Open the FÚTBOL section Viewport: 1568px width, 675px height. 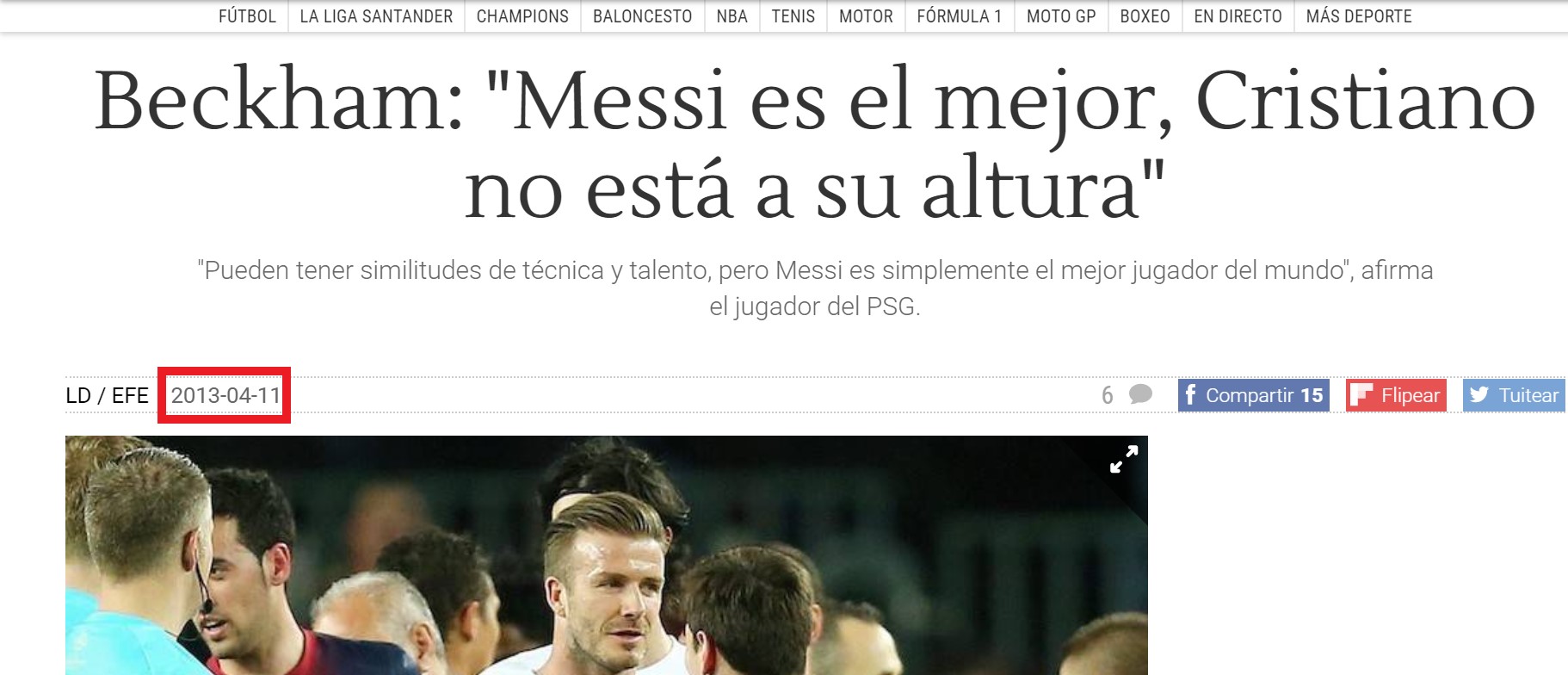click(x=247, y=16)
